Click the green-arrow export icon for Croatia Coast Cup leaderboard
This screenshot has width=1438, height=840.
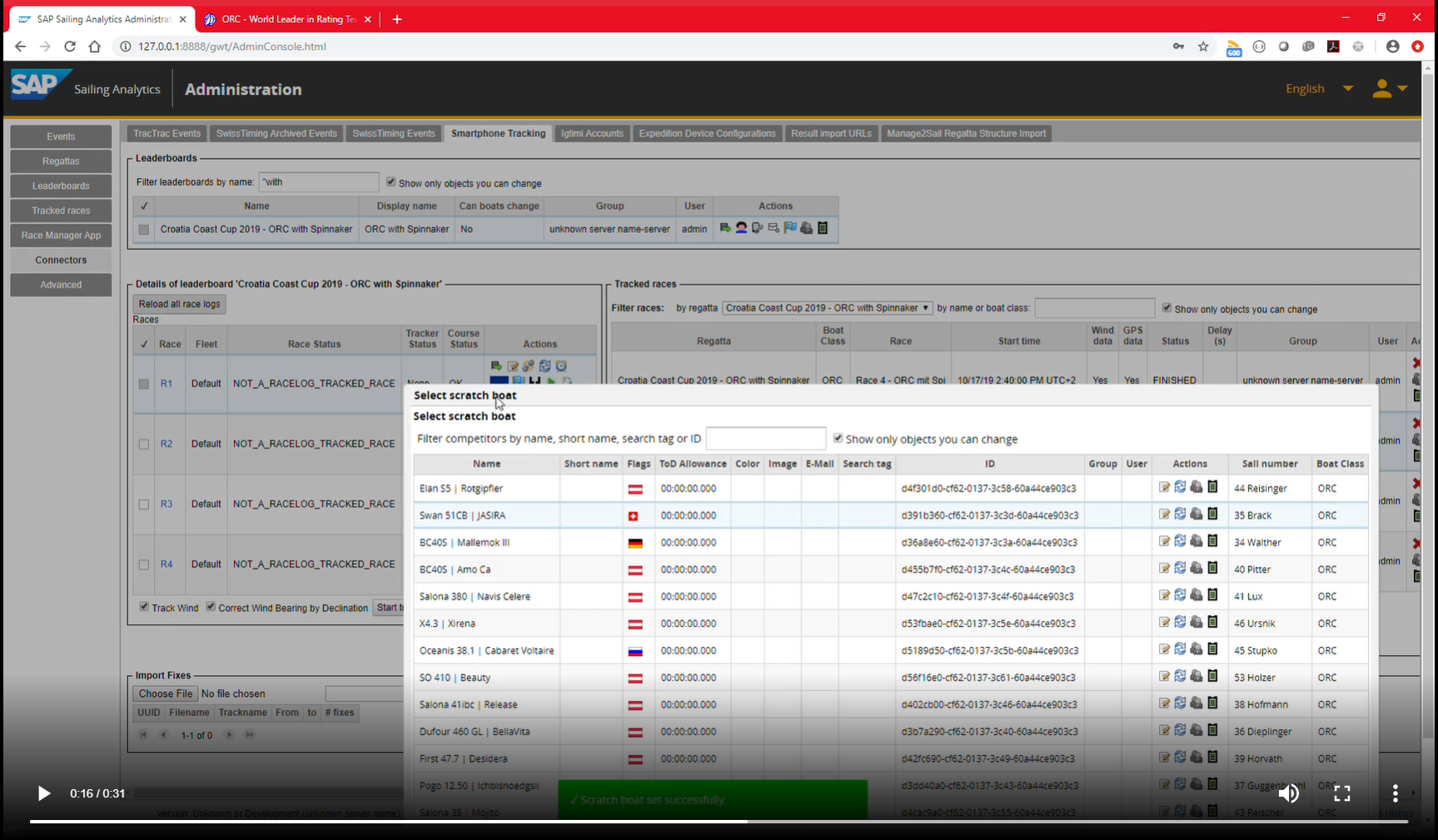(x=725, y=227)
